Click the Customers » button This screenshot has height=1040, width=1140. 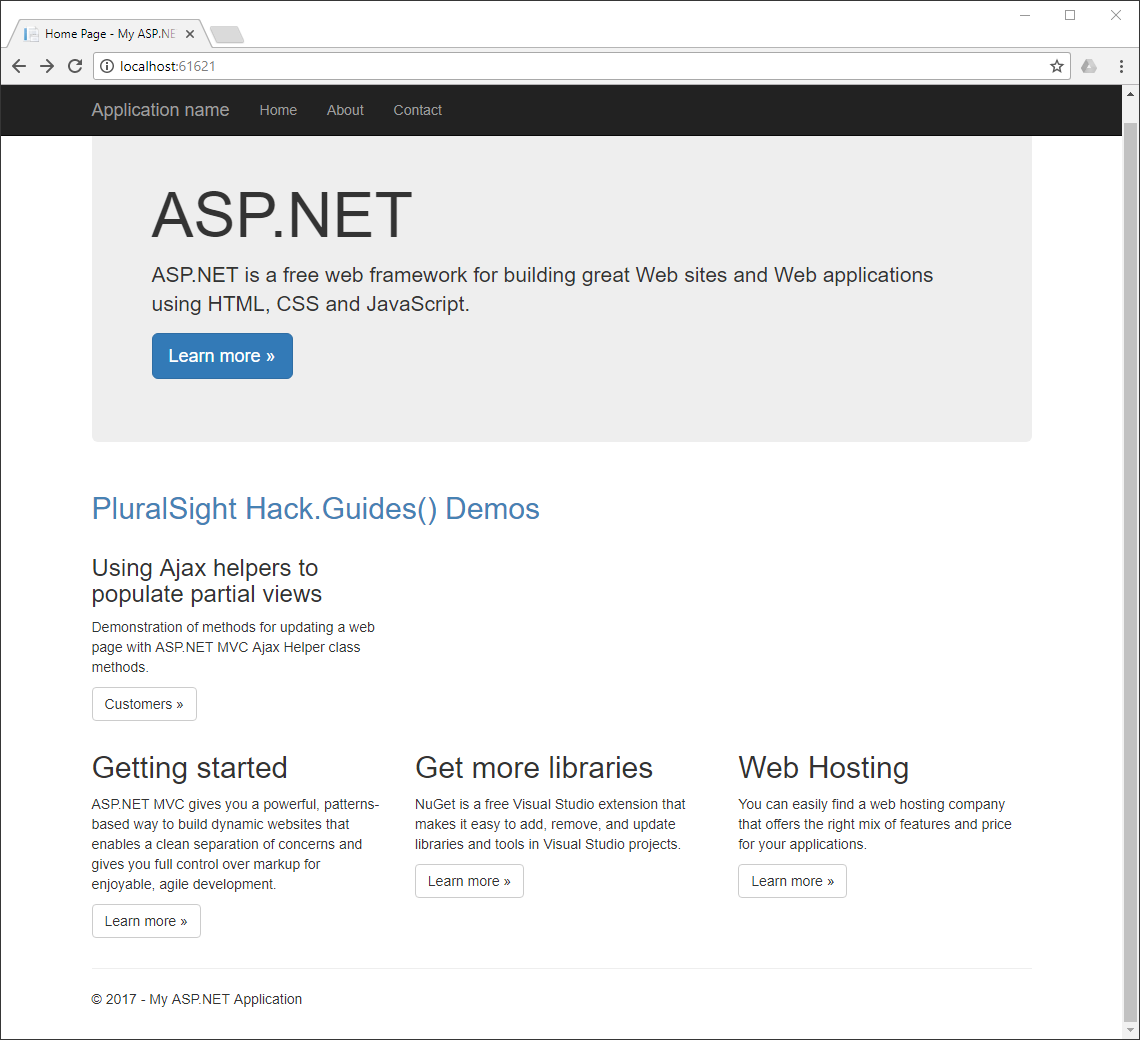coord(144,704)
